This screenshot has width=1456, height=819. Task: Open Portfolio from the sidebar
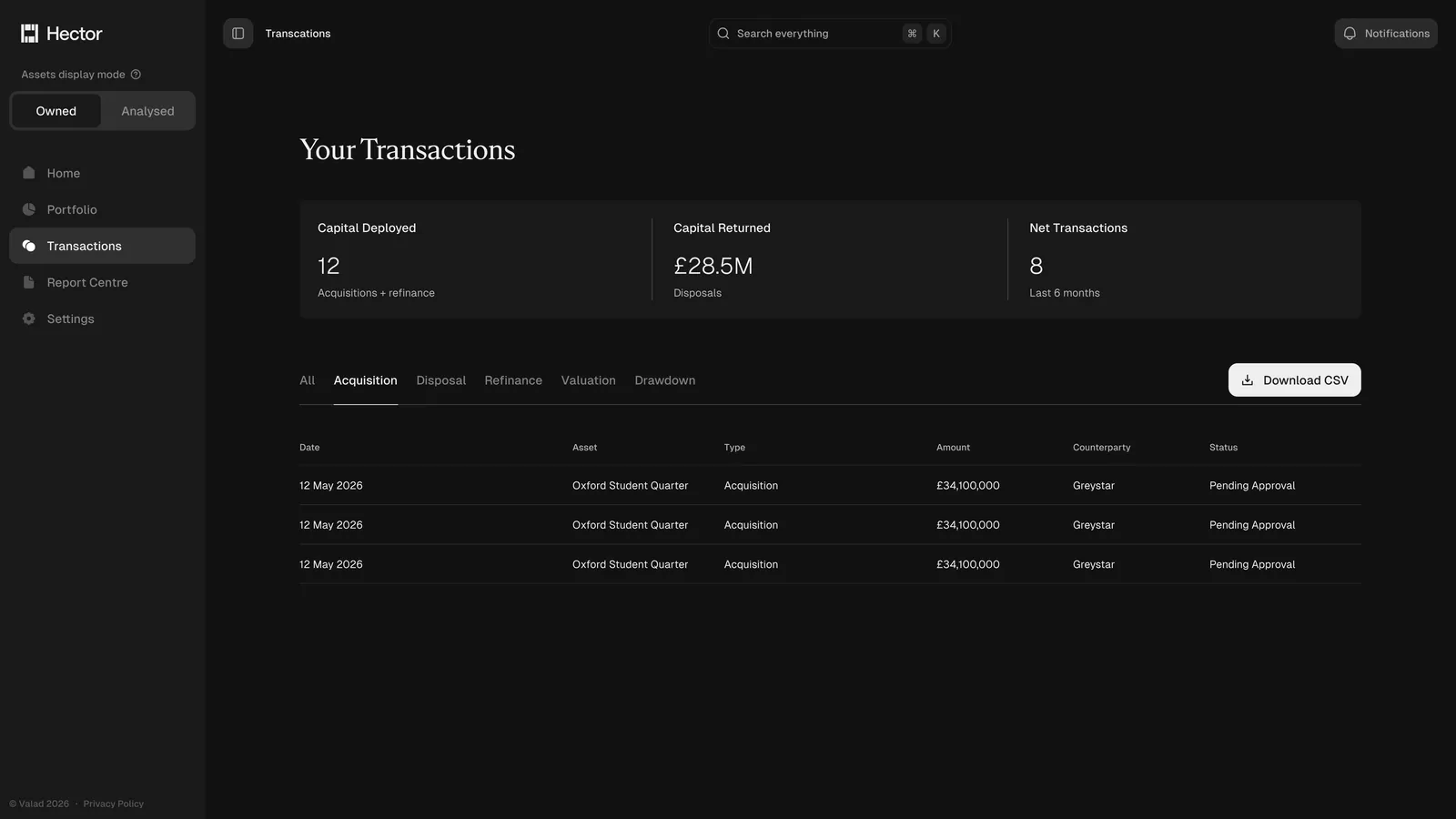pyautogui.click(x=102, y=209)
